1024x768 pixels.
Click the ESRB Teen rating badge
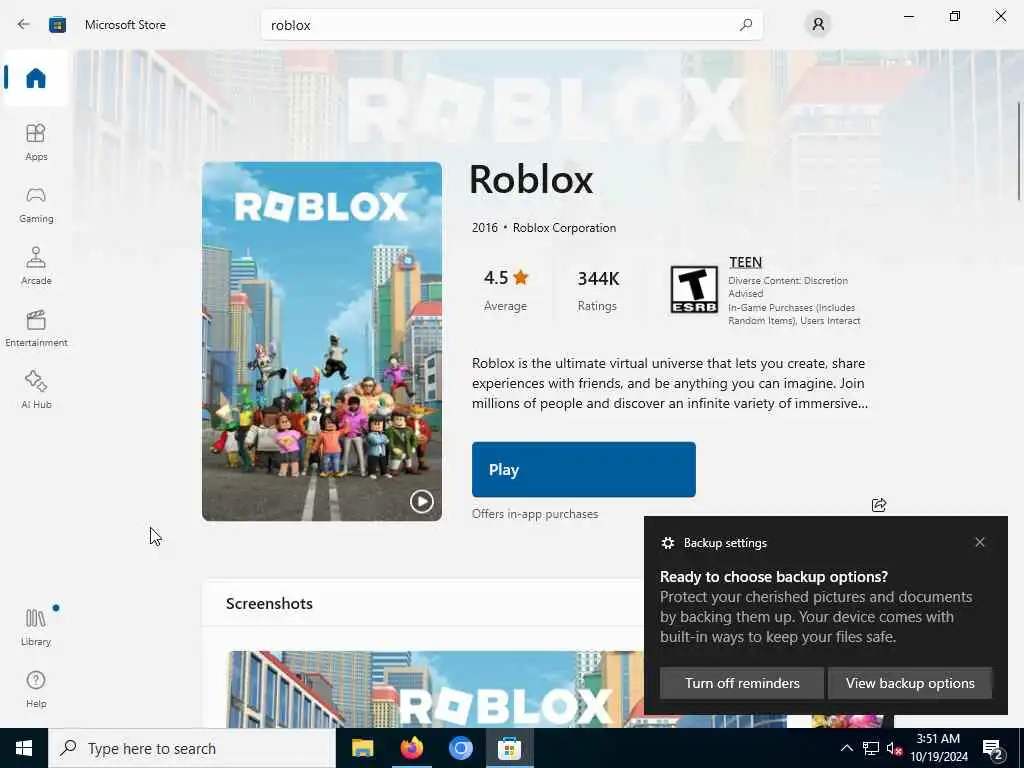point(694,289)
